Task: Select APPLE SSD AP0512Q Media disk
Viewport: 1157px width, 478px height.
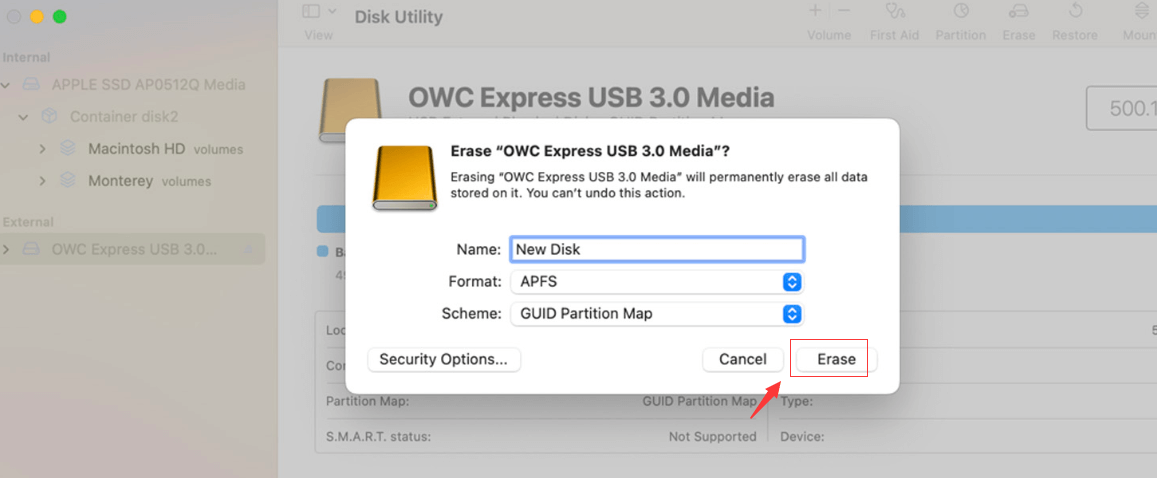Action: (x=148, y=85)
